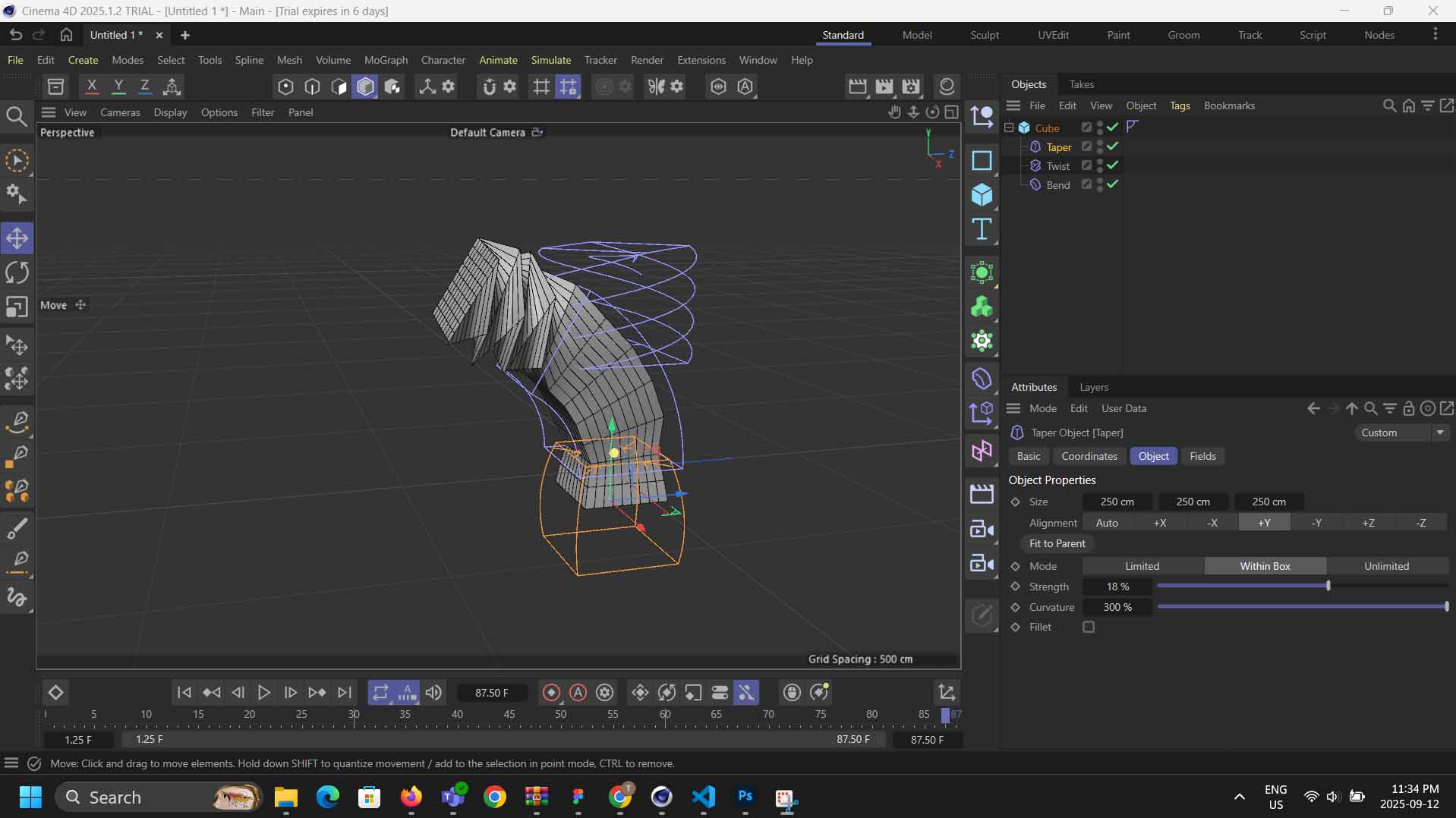Image resolution: width=1456 pixels, height=818 pixels.
Task: Open the Render Settings icon
Action: pos(911,87)
